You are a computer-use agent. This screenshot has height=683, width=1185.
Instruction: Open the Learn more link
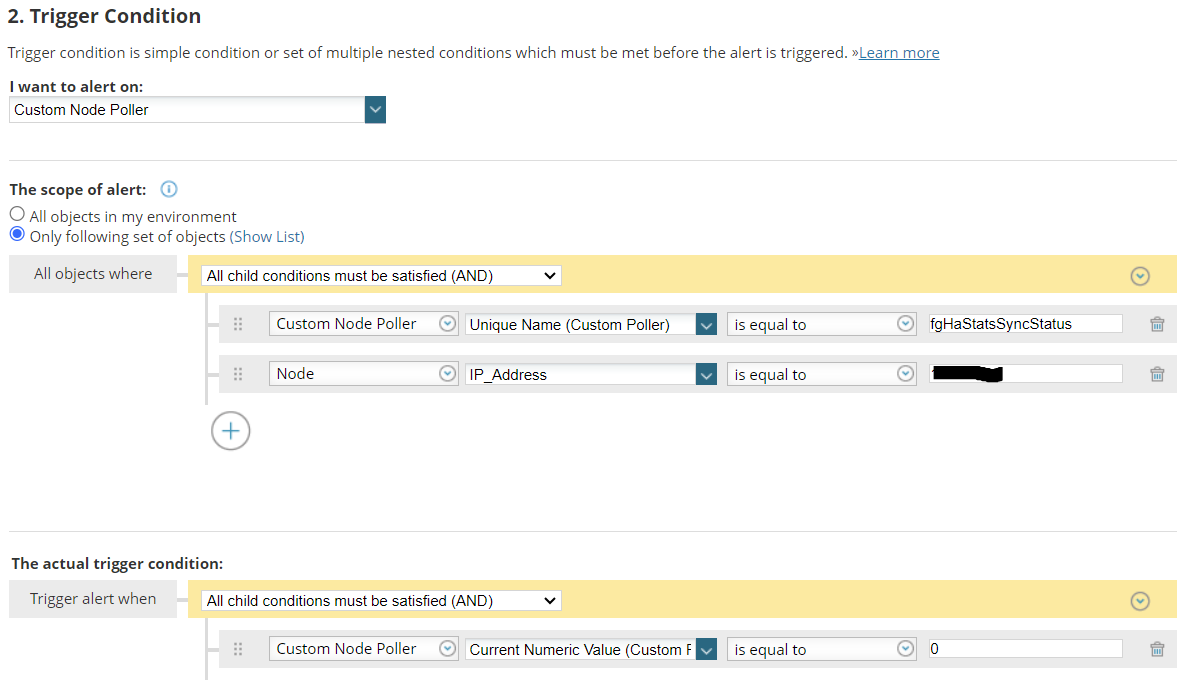899,53
